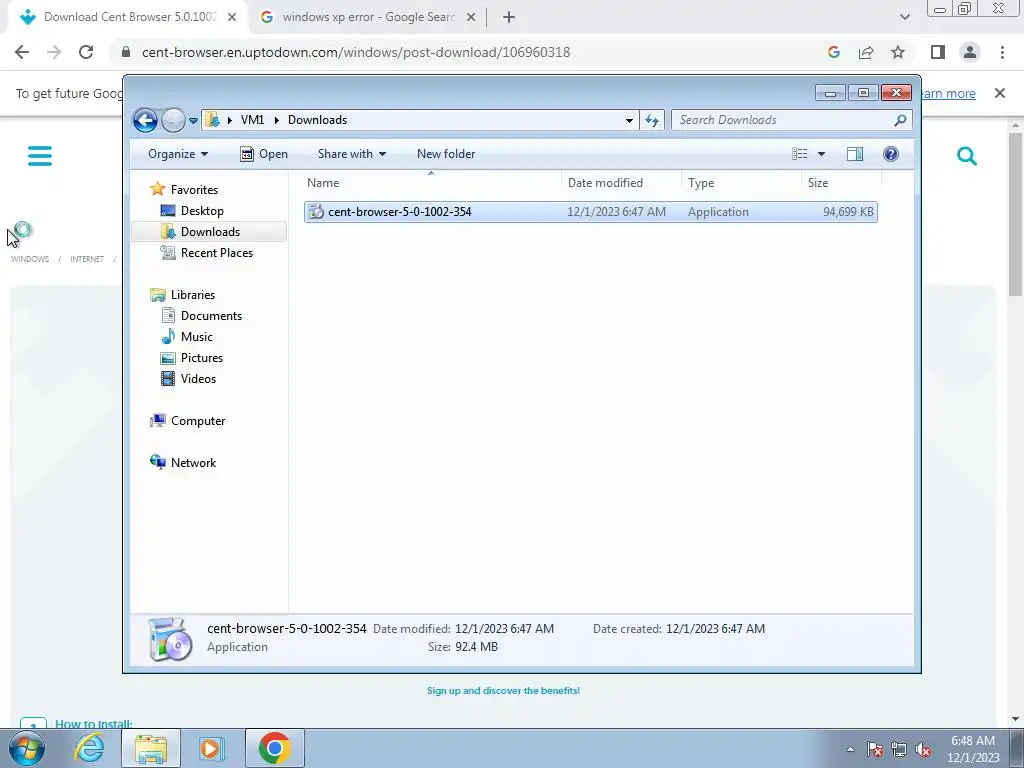The height and width of the screenshot is (768, 1024).
Task: Open address bar history dropdown arrow
Action: 629,120
